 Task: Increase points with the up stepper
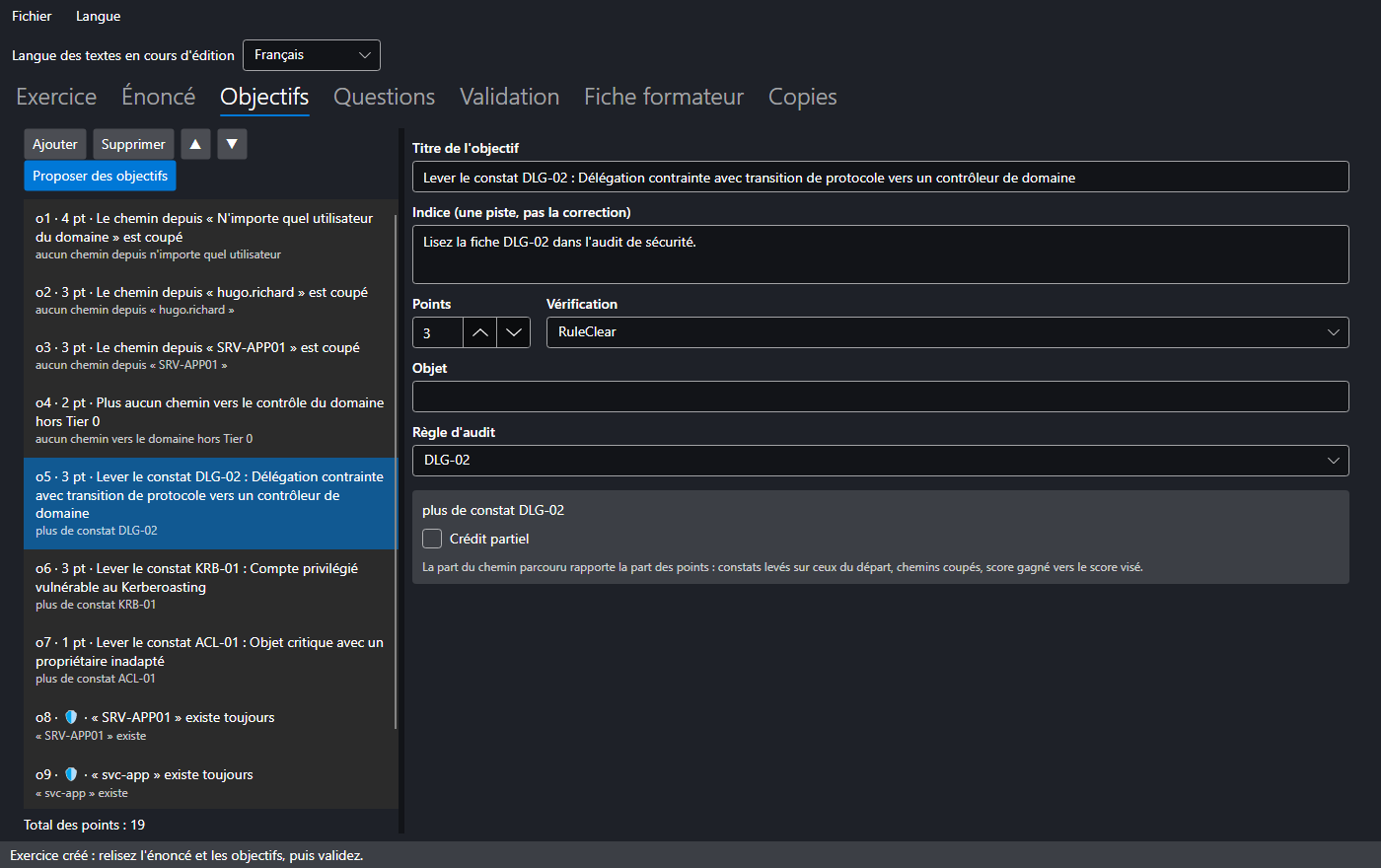point(479,332)
